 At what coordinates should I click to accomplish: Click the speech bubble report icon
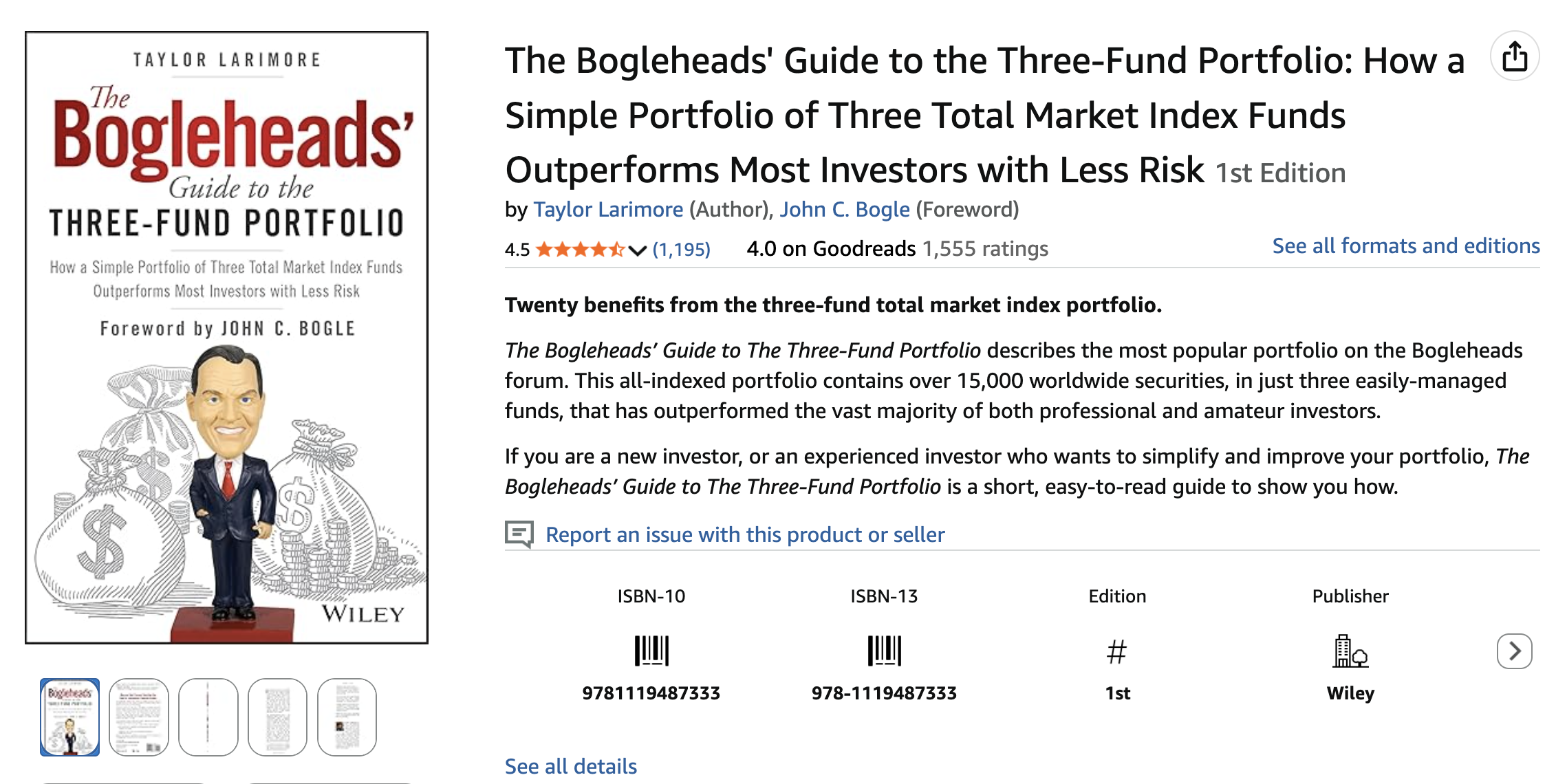coord(521,534)
